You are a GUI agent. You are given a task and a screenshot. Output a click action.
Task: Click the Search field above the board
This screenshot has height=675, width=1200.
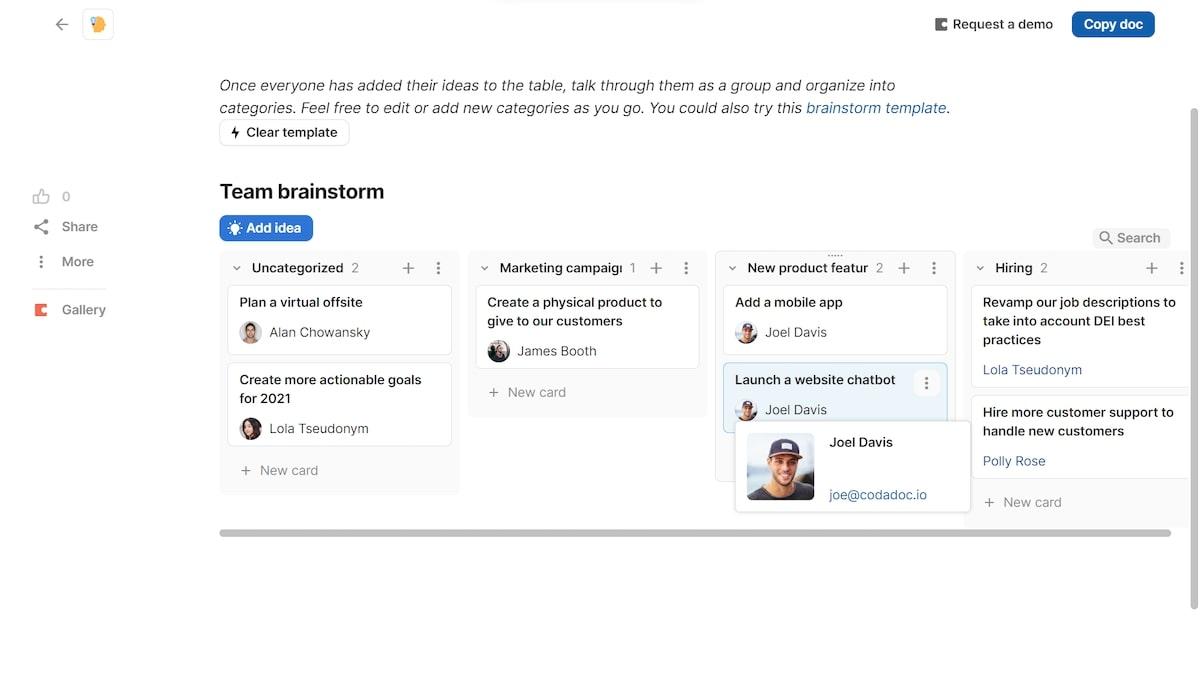[x=1131, y=238]
